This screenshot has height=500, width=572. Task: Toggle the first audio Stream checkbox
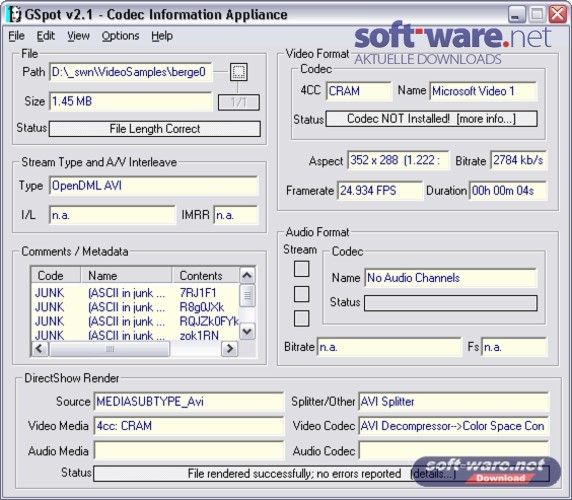click(x=301, y=269)
